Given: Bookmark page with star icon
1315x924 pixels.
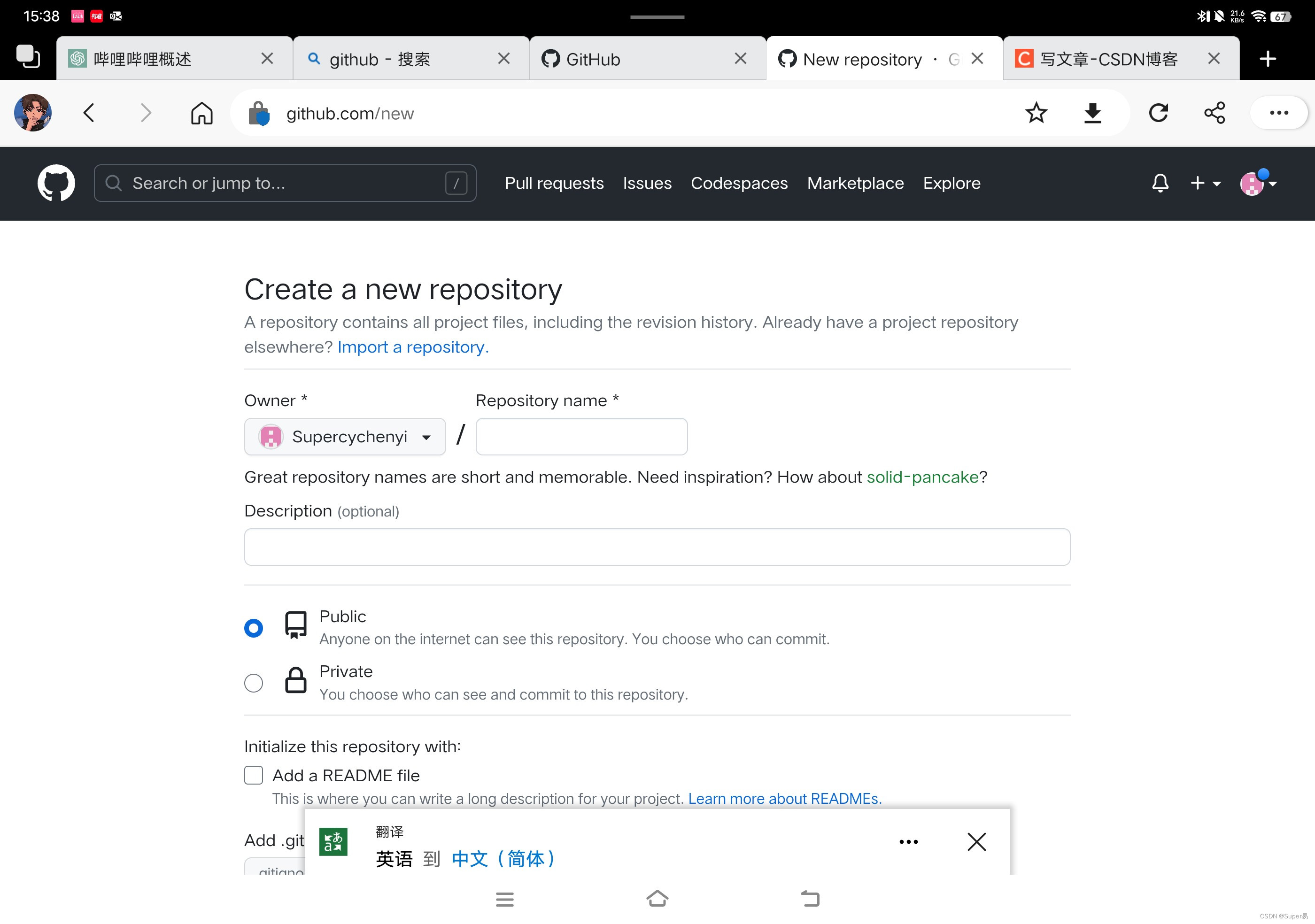Looking at the screenshot, I should coord(1036,113).
